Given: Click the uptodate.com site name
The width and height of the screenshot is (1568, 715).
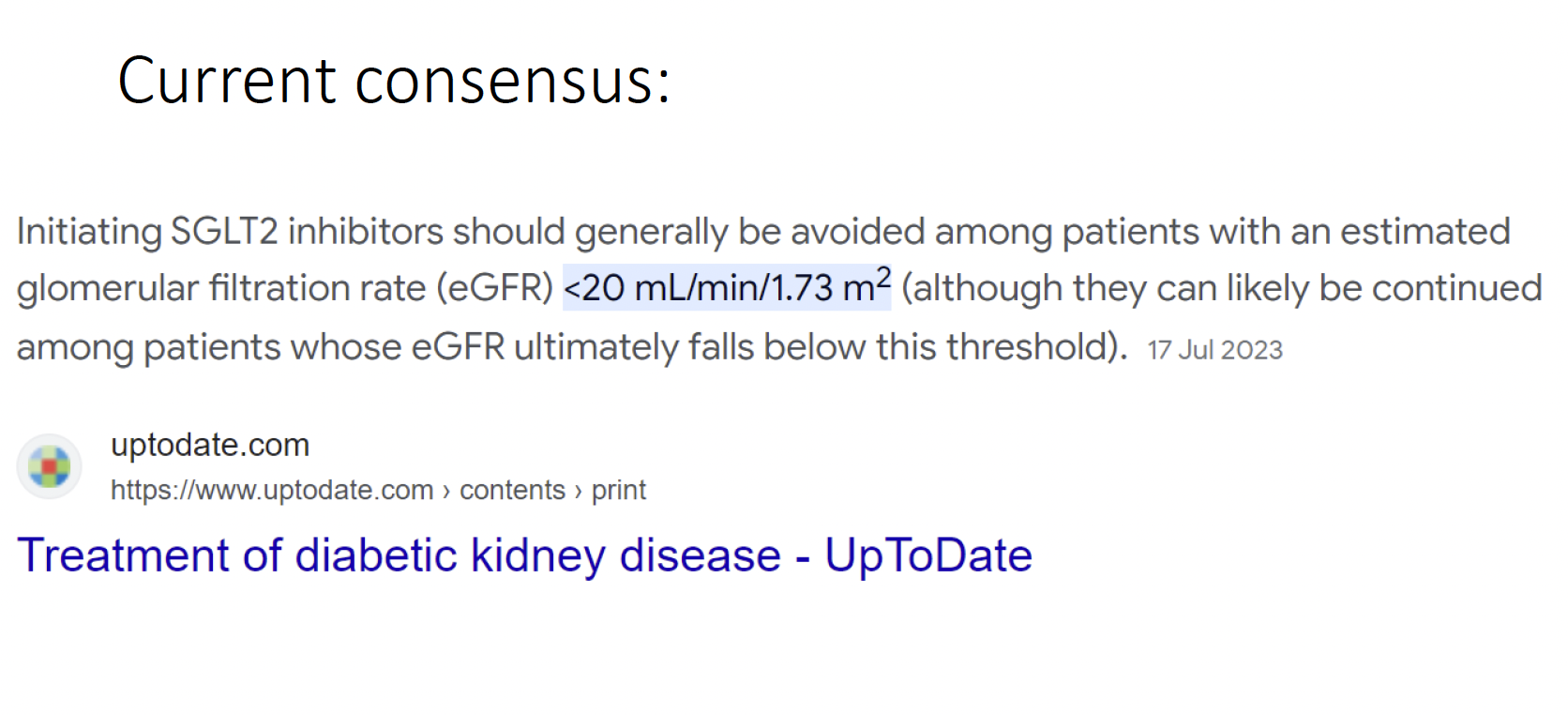Looking at the screenshot, I should [210, 445].
